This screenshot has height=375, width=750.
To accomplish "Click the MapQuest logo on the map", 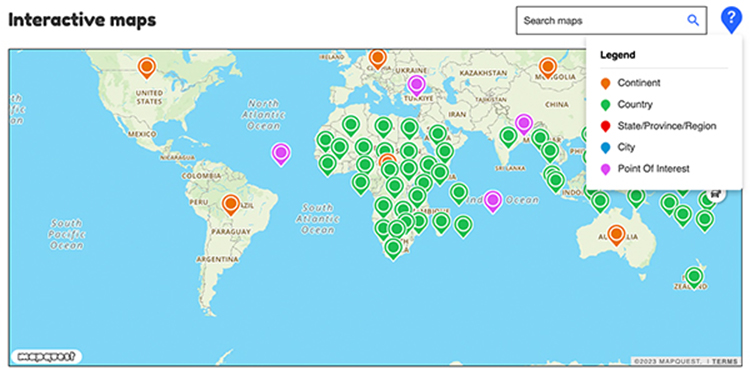I will 46,356.
